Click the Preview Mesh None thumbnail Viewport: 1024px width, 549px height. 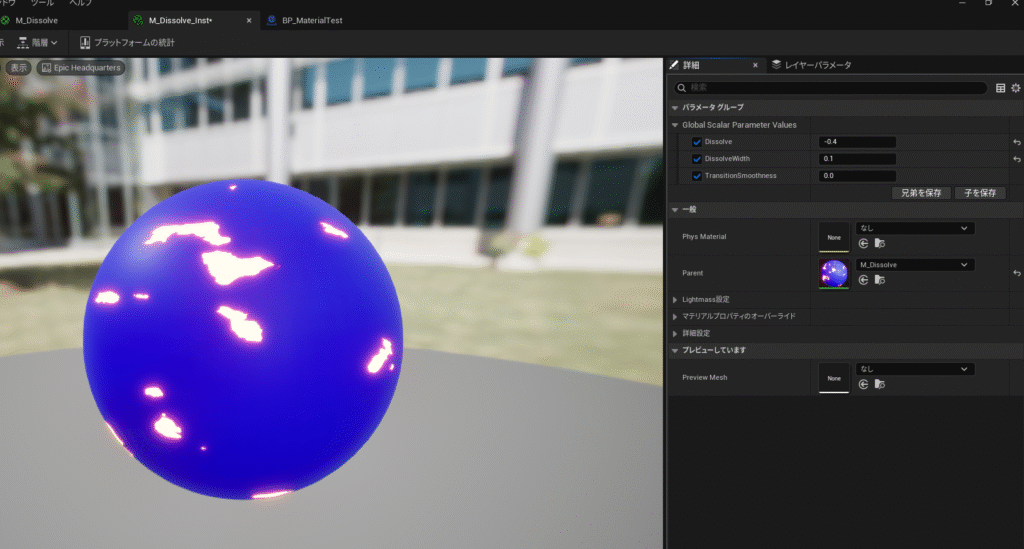[x=834, y=378]
